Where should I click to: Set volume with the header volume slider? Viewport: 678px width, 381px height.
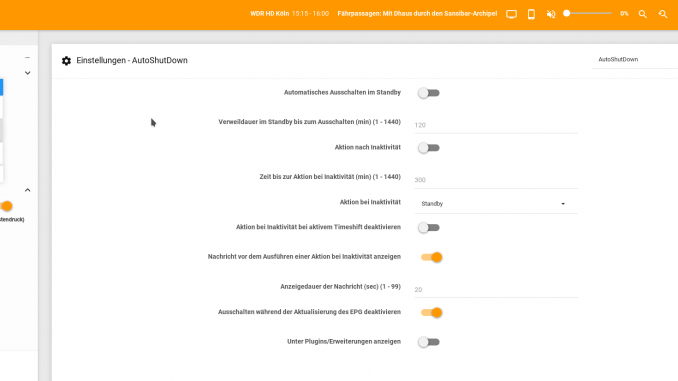[588, 13]
